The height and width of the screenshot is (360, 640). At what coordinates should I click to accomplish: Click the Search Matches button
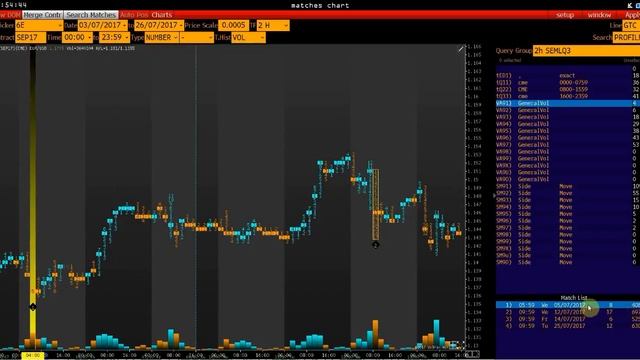pos(91,15)
